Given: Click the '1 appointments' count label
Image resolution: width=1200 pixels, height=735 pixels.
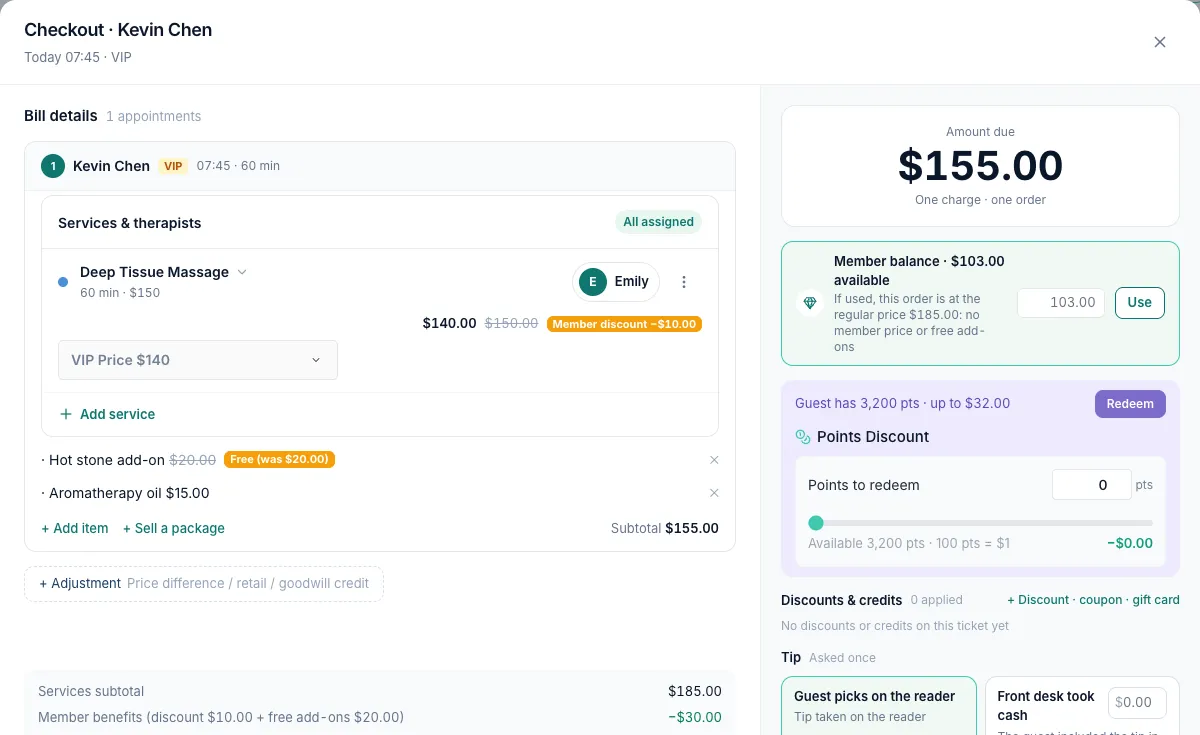Looking at the screenshot, I should pyautogui.click(x=154, y=116).
